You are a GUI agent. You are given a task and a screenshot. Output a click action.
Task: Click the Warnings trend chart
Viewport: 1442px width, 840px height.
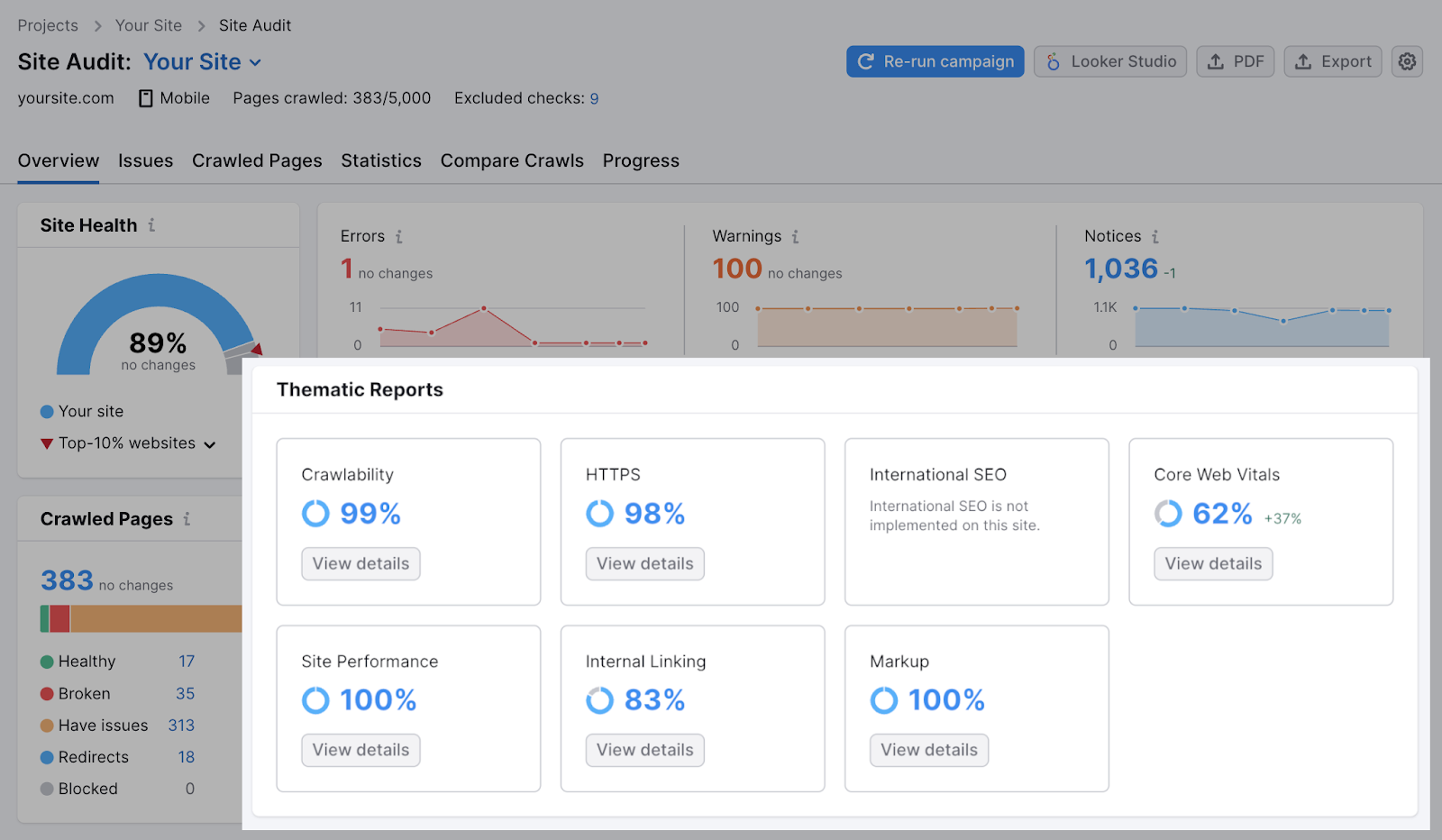pyautogui.click(x=888, y=327)
